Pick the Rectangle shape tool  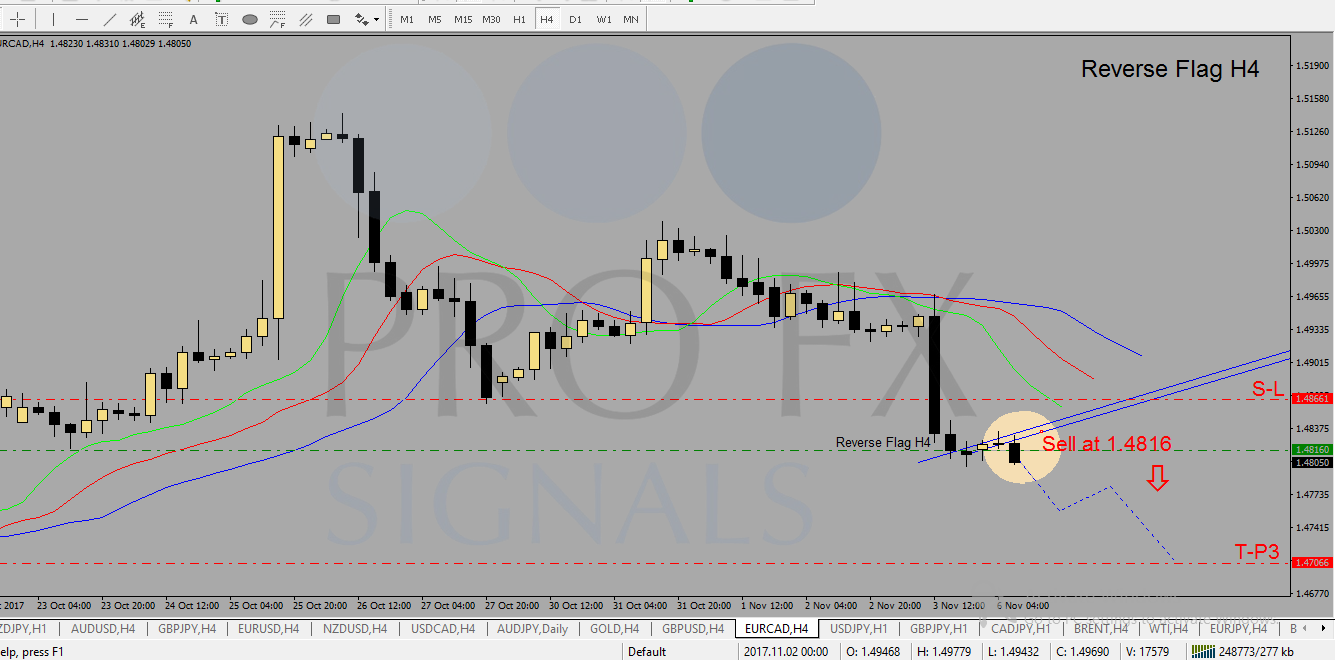tap(334, 19)
